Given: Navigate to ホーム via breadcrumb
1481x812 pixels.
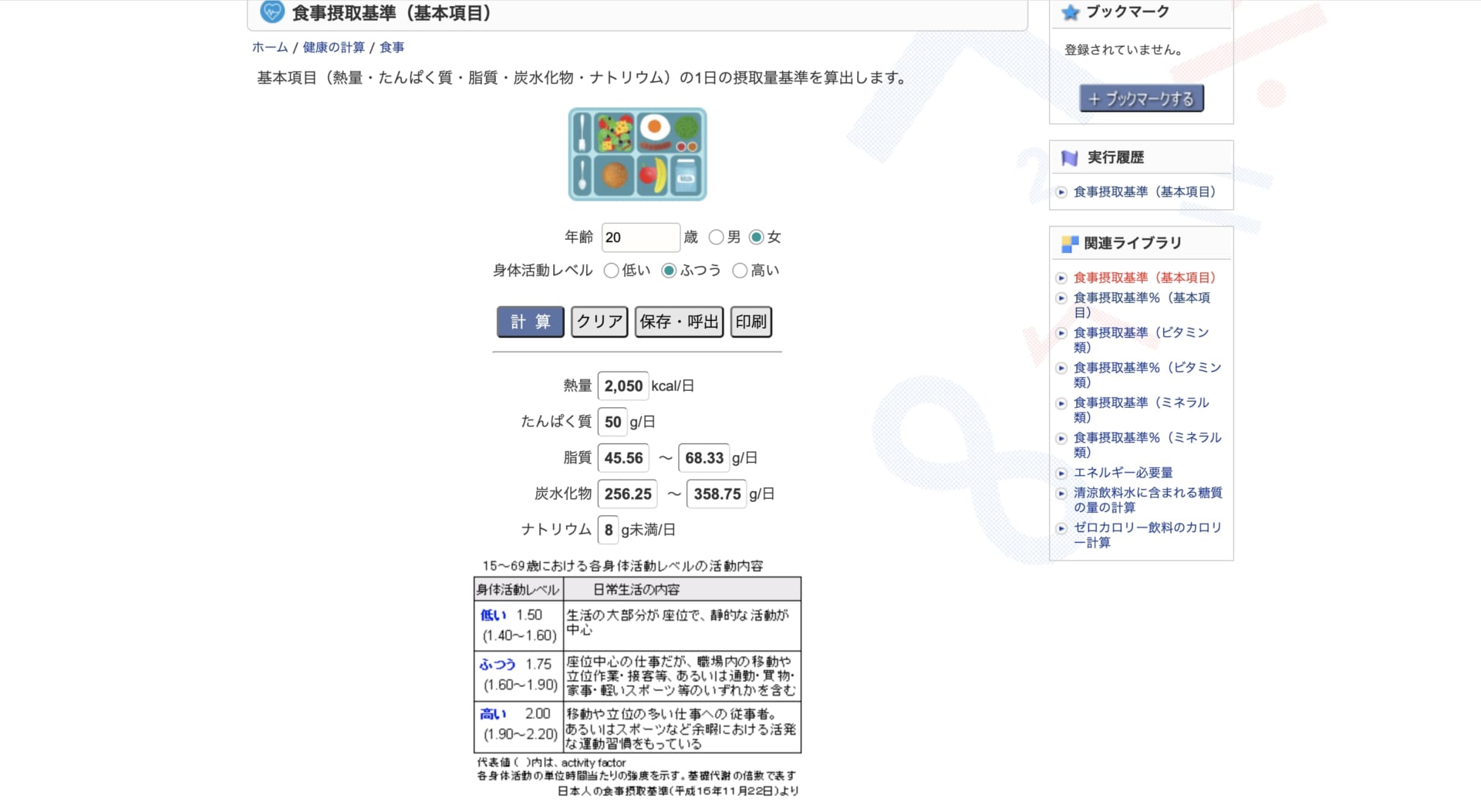Looking at the screenshot, I should tap(269, 47).
